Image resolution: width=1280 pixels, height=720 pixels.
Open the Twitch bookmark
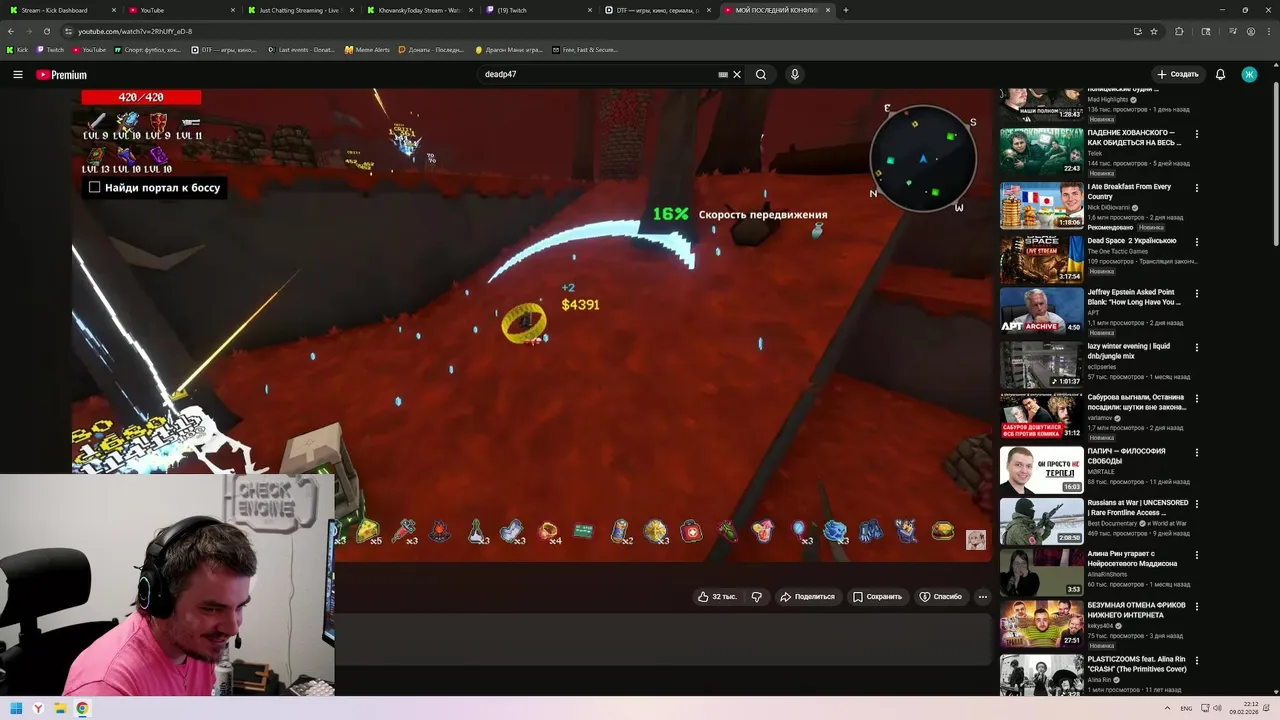tap(50, 49)
